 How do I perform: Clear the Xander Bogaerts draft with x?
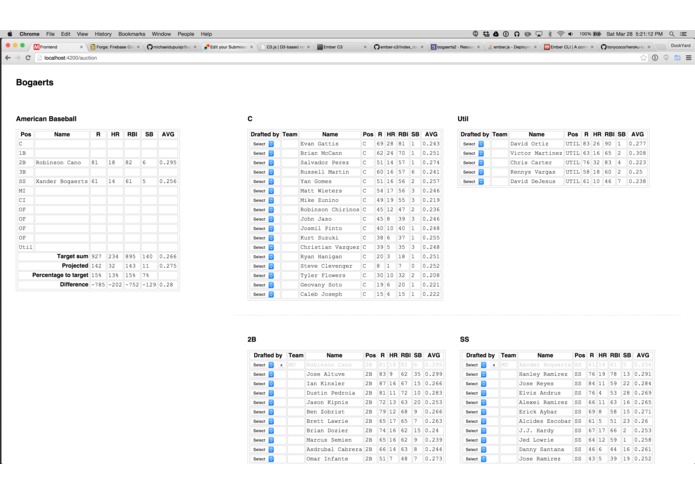(x=494, y=365)
